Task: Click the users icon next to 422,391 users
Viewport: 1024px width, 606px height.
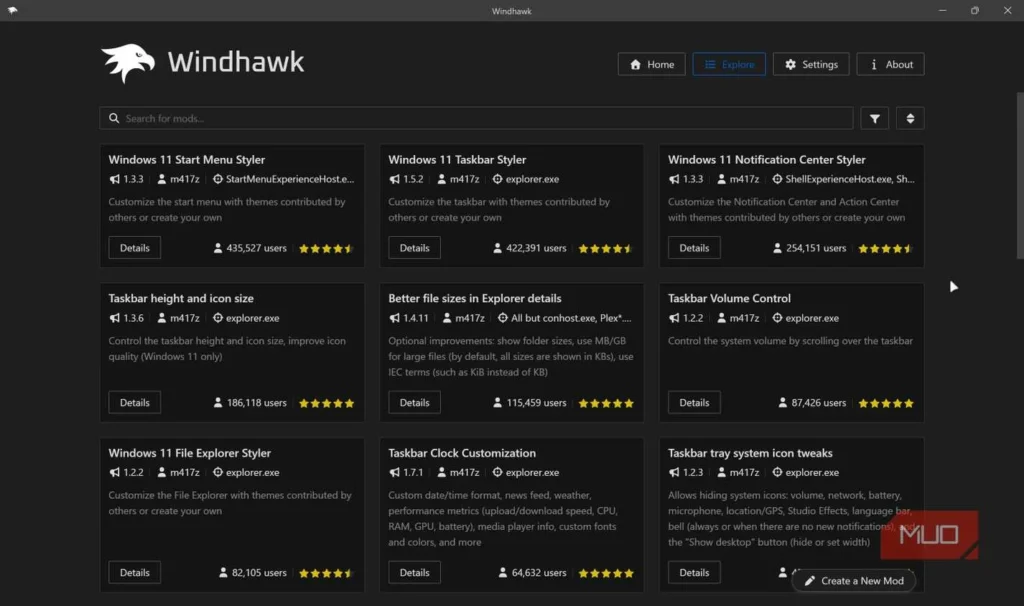Action: (497, 248)
